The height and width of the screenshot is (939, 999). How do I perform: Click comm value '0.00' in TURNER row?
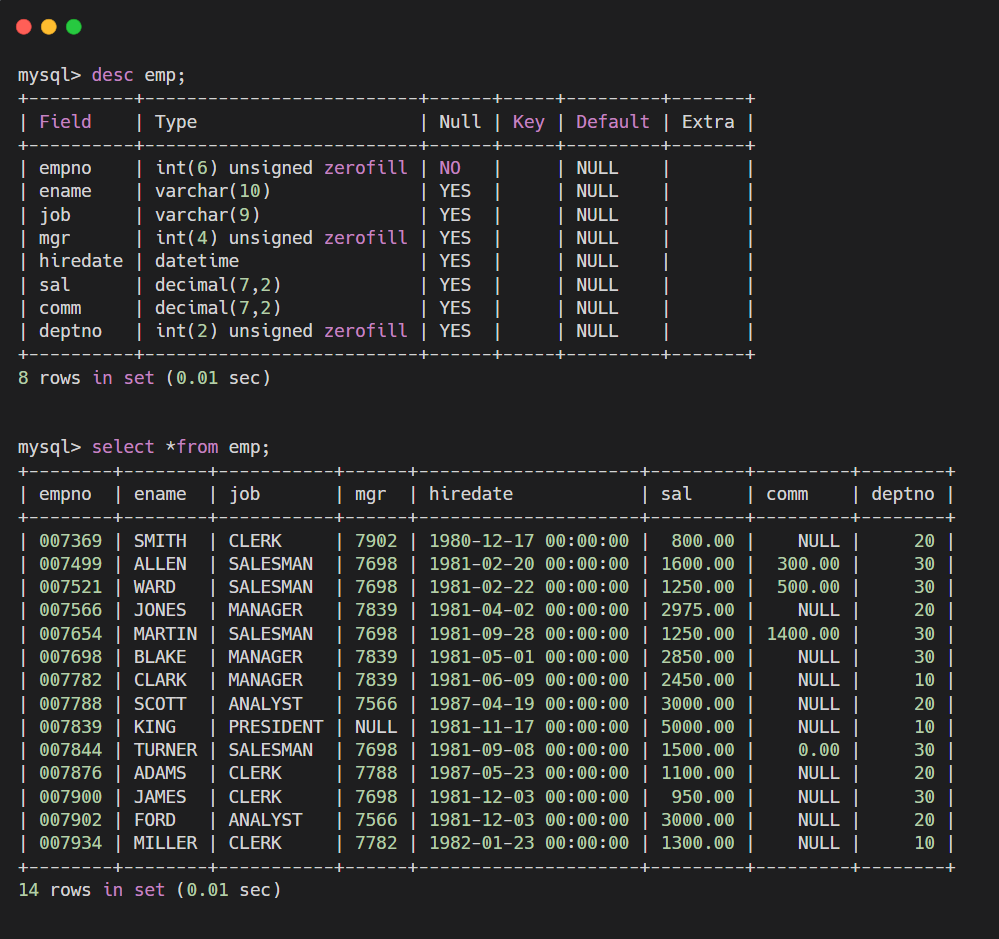click(x=819, y=750)
